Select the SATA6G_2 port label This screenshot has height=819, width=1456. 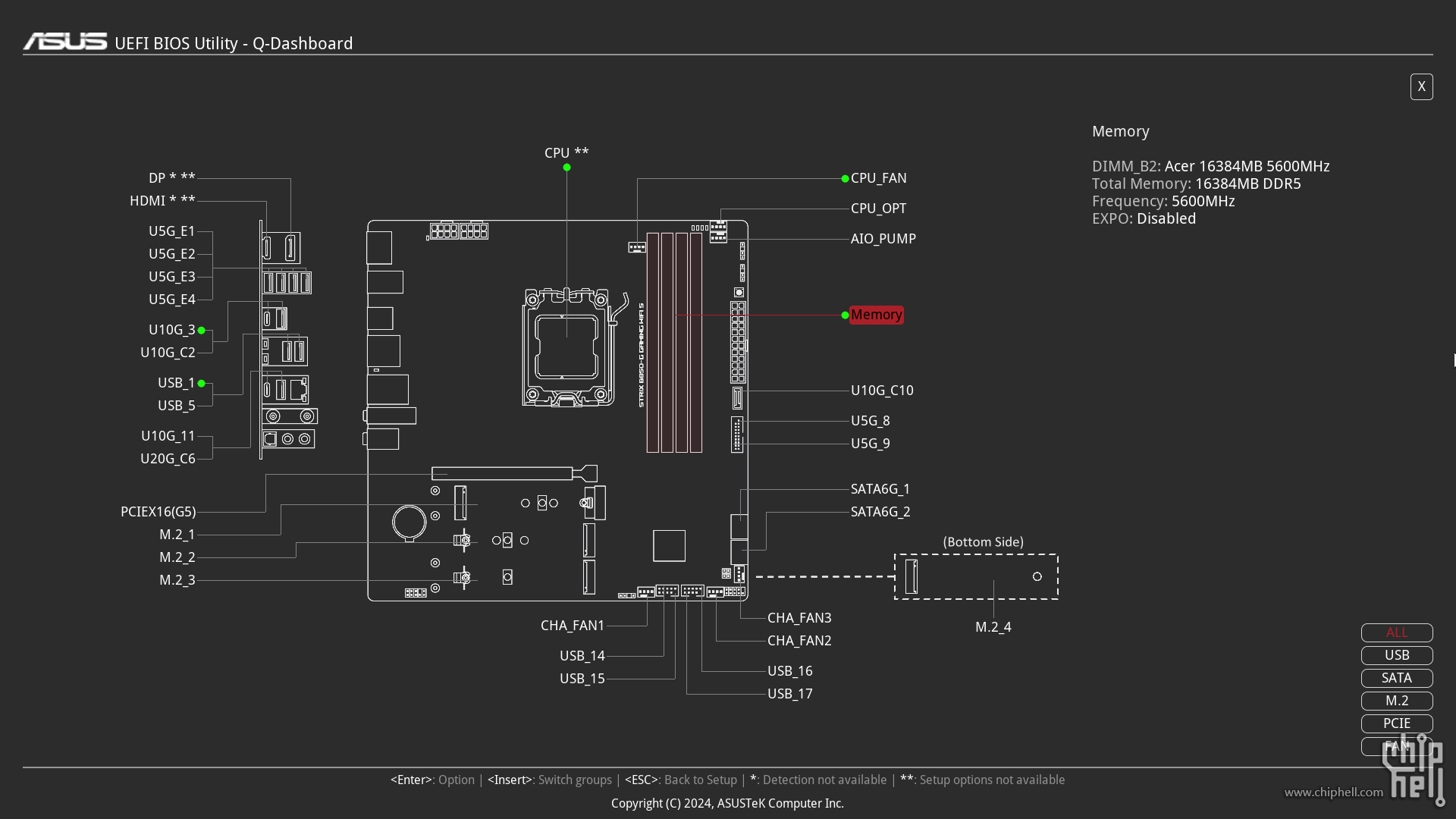pyautogui.click(x=880, y=512)
